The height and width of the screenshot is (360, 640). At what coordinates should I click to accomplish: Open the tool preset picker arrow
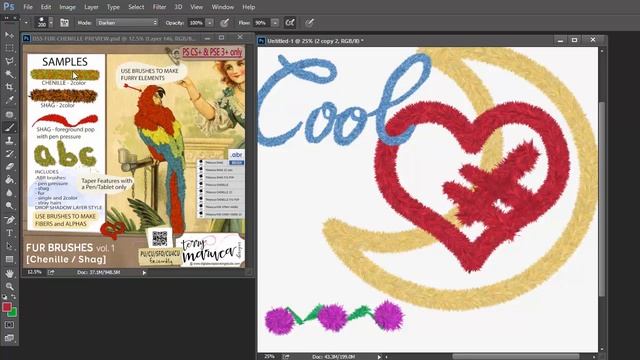26,23
